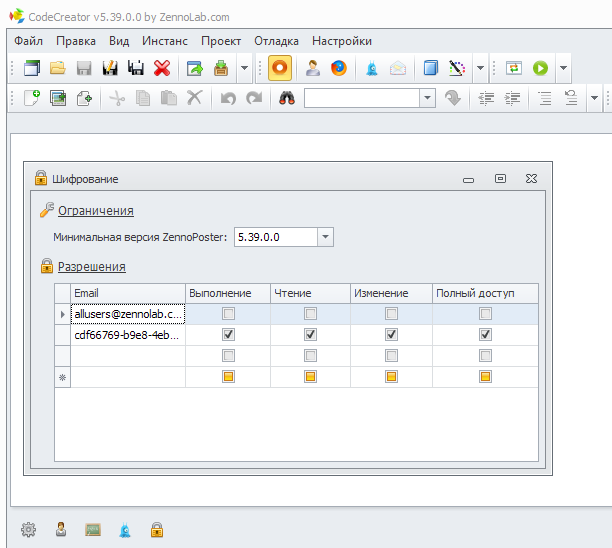The image size is (612, 548).
Task: Open the Файл menu
Action: [x=28, y=41]
